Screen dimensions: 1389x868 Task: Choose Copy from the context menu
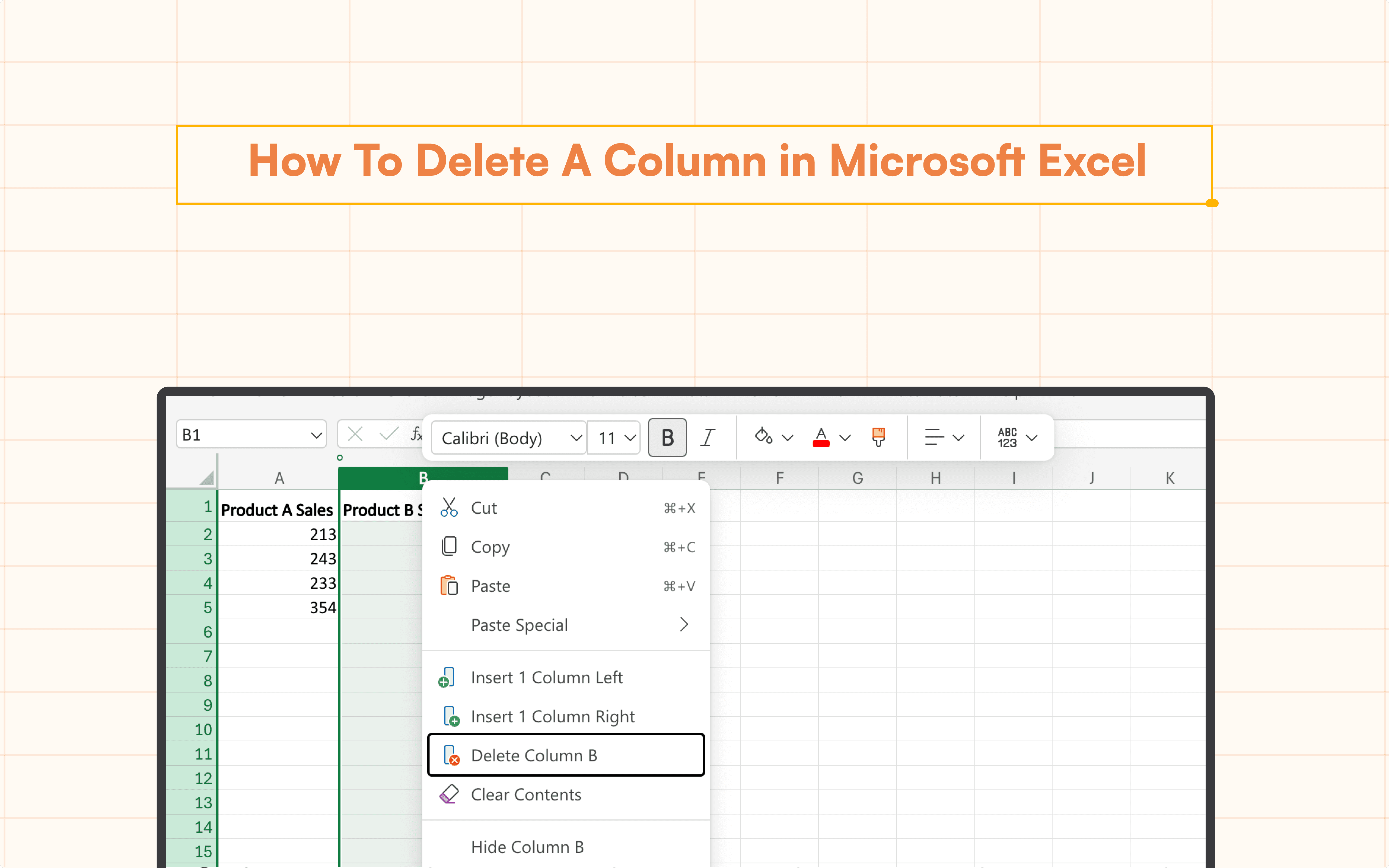point(566,547)
